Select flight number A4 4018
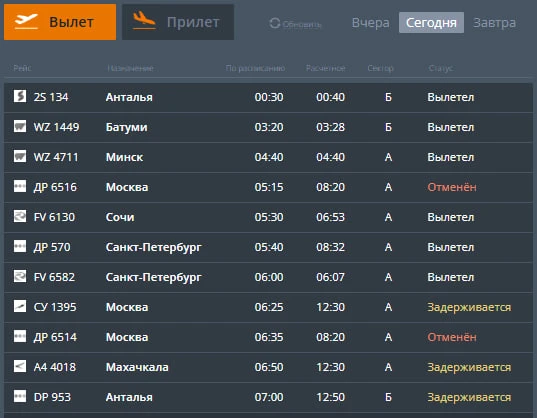 54,367
